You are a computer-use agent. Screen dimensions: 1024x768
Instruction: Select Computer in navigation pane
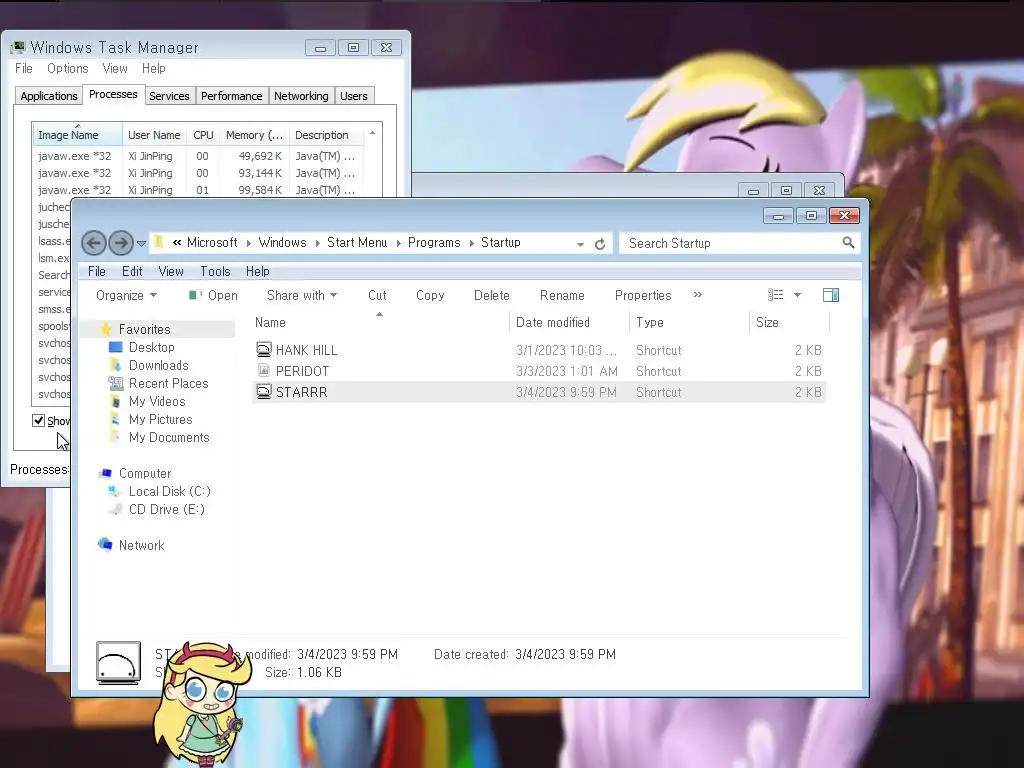(x=145, y=473)
